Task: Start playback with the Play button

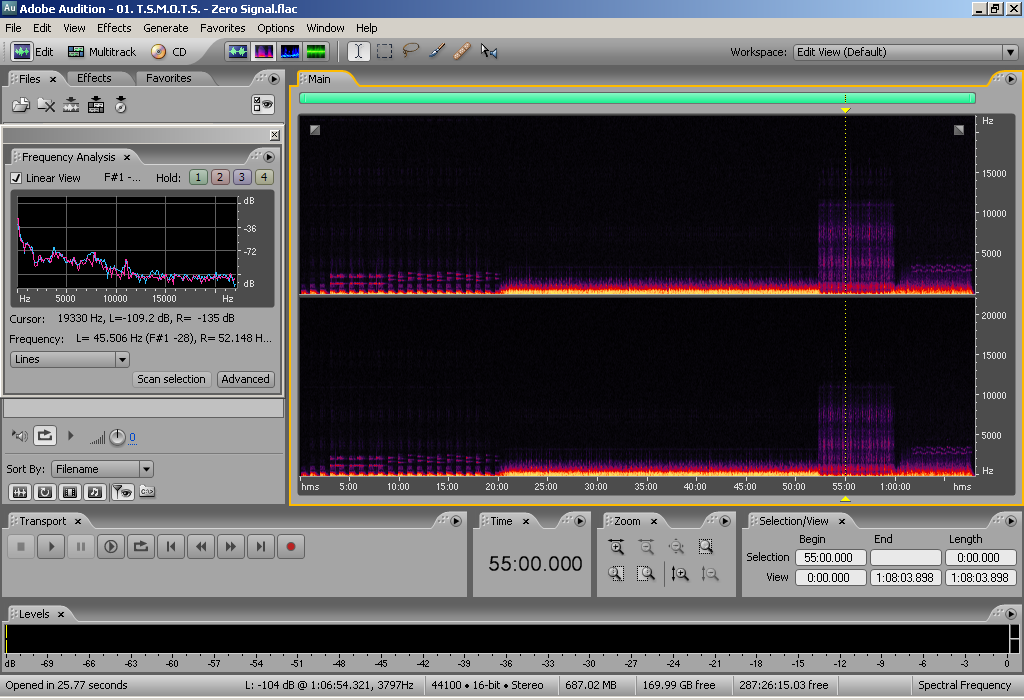Action: [51, 547]
